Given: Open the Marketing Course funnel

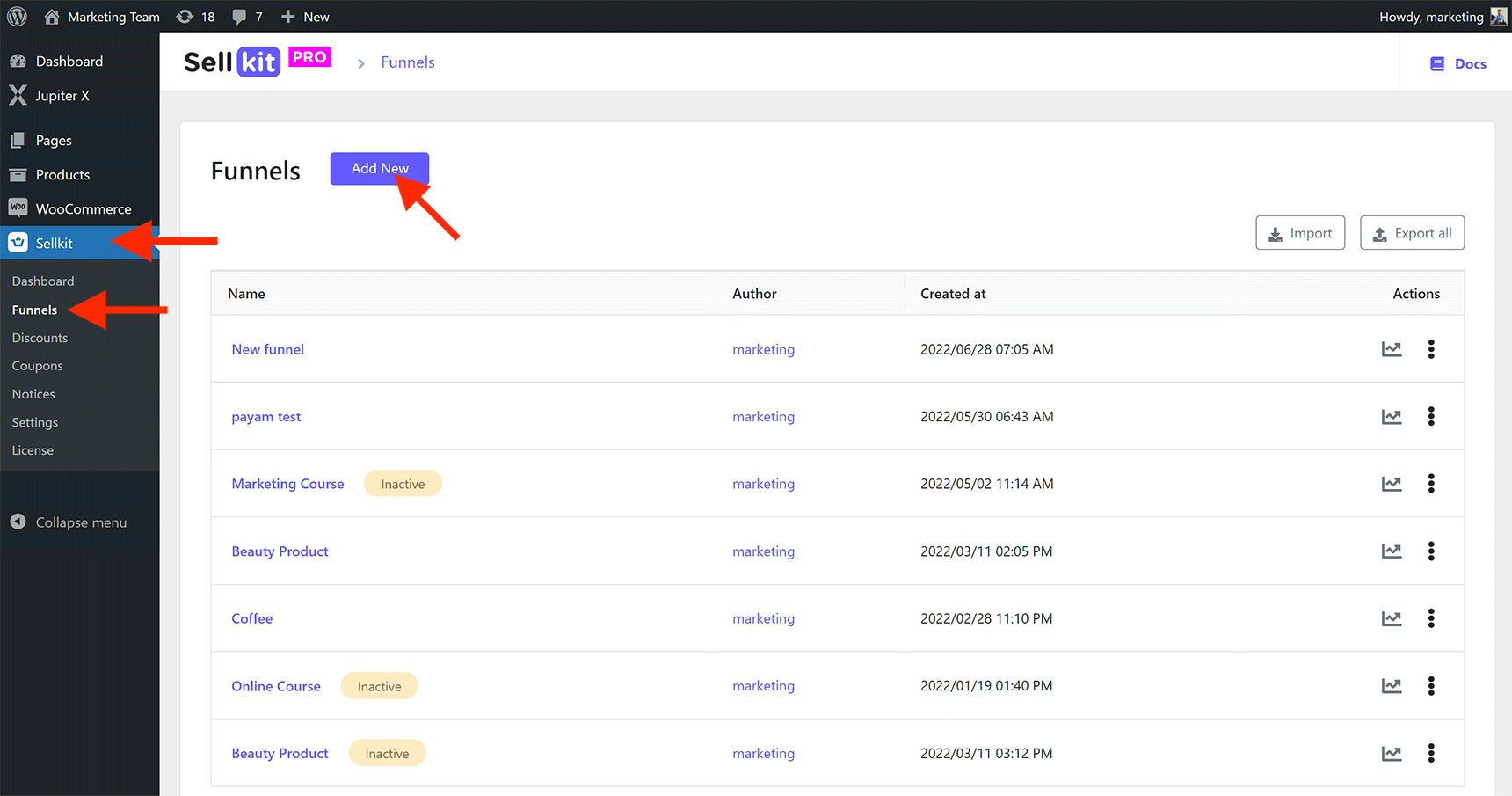Looking at the screenshot, I should [x=287, y=484].
